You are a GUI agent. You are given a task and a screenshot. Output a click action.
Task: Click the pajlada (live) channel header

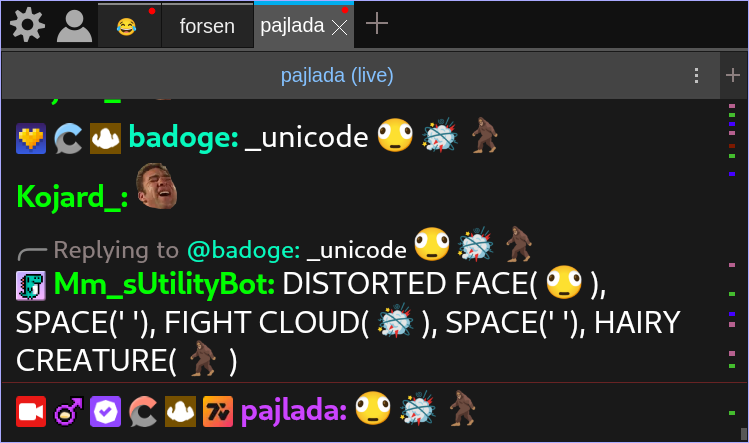point(337,76)
